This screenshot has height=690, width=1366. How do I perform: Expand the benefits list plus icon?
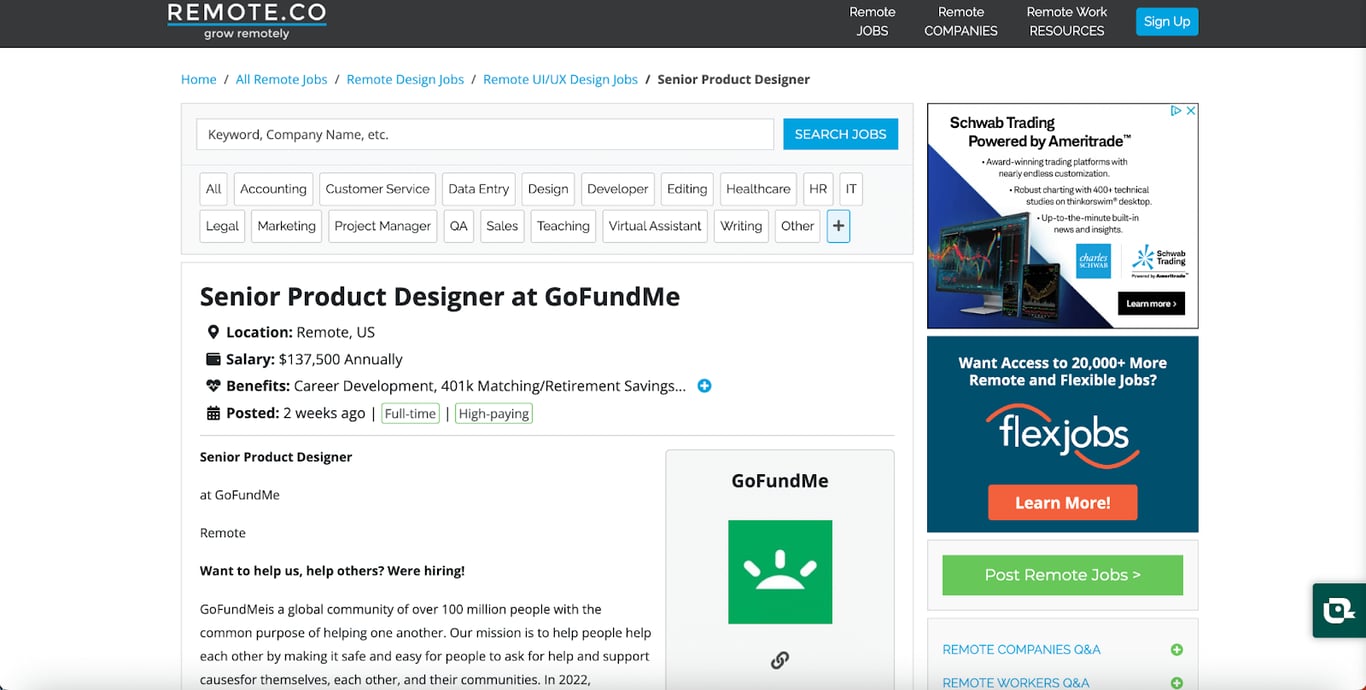(704, 386)
